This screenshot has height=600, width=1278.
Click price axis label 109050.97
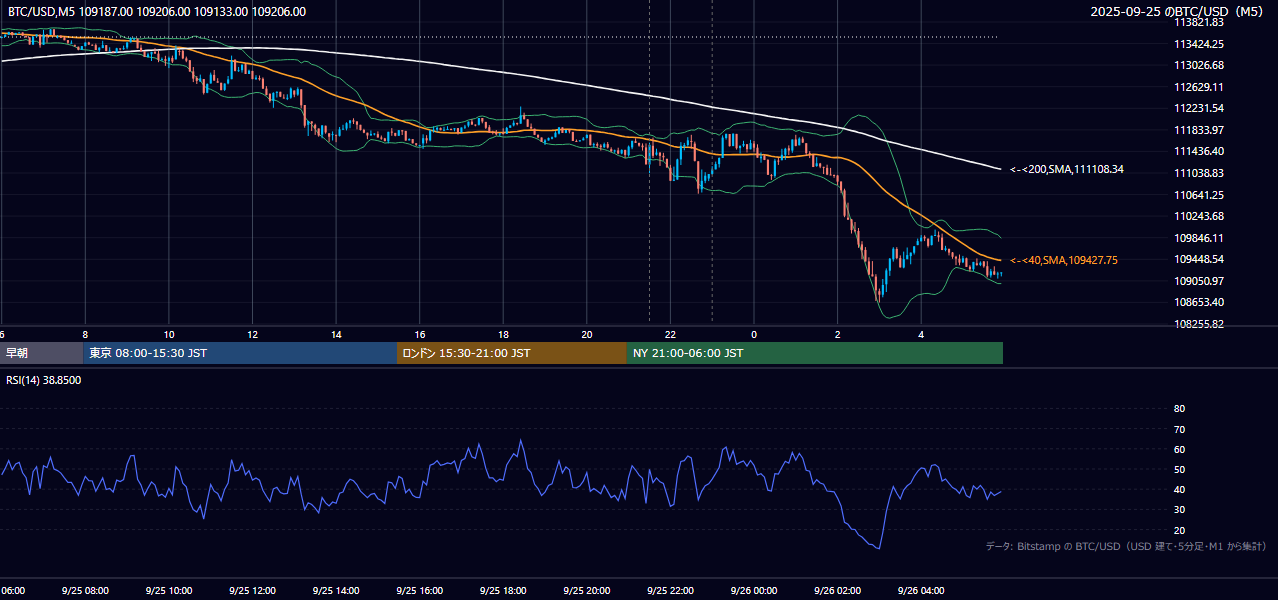(1199, 281)
